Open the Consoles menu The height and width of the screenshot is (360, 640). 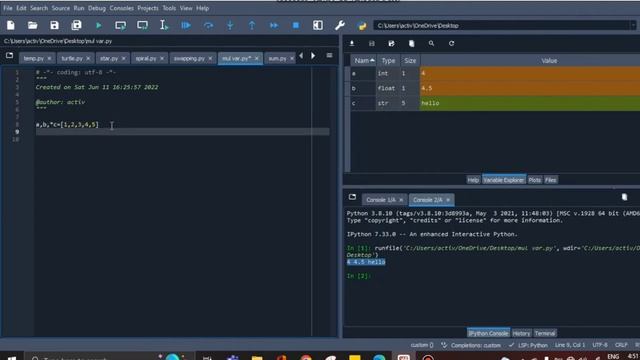[121, 8]
